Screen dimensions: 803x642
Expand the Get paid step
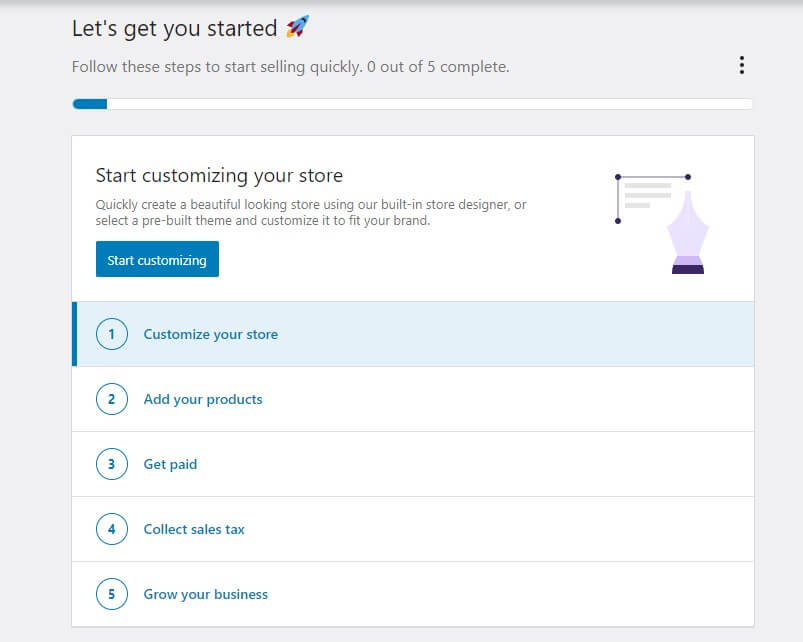413,464
